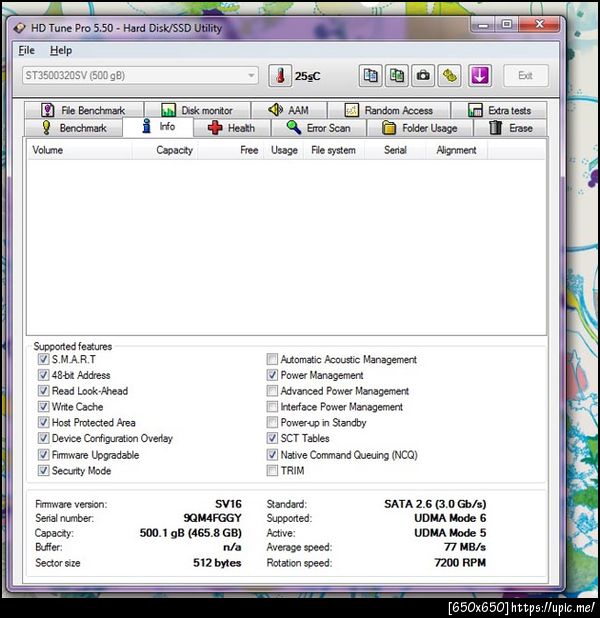Click the Usage column header

pyautogui.click(x=284, y=150)
